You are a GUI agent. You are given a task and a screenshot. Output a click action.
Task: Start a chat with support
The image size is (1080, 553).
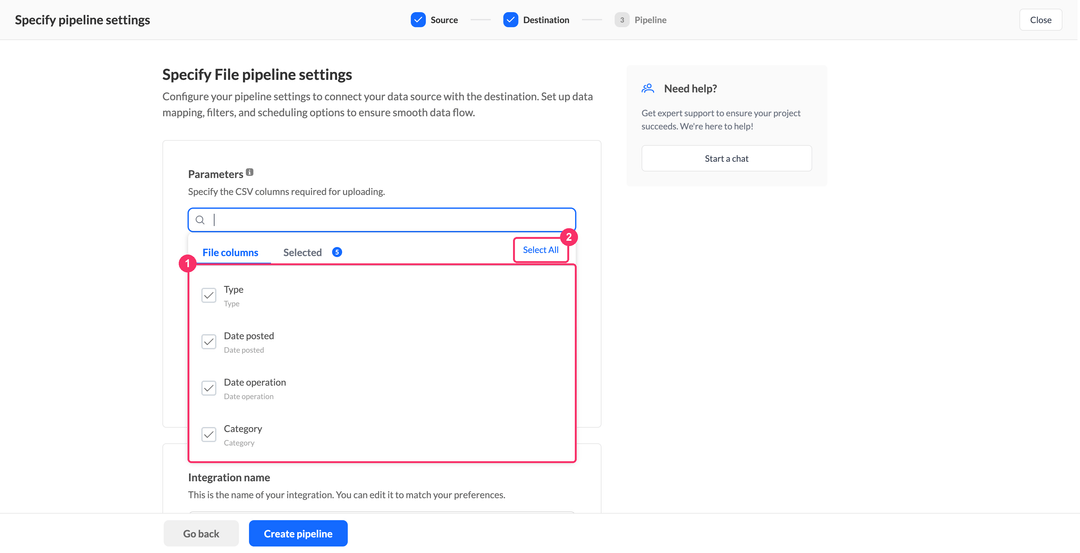tap(727, 158)
